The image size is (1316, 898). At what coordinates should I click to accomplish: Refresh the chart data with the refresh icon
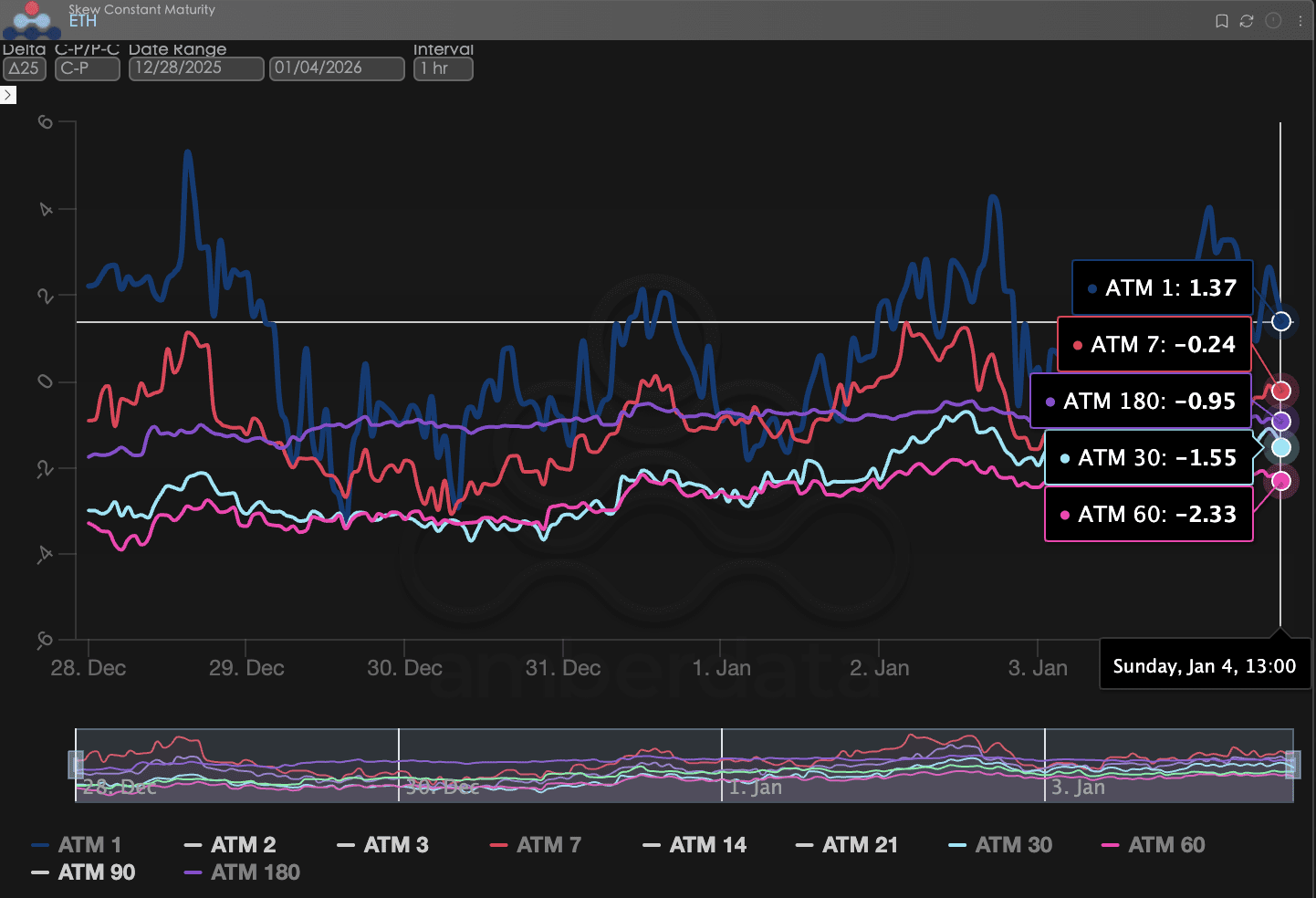(x=1247, y=21)
